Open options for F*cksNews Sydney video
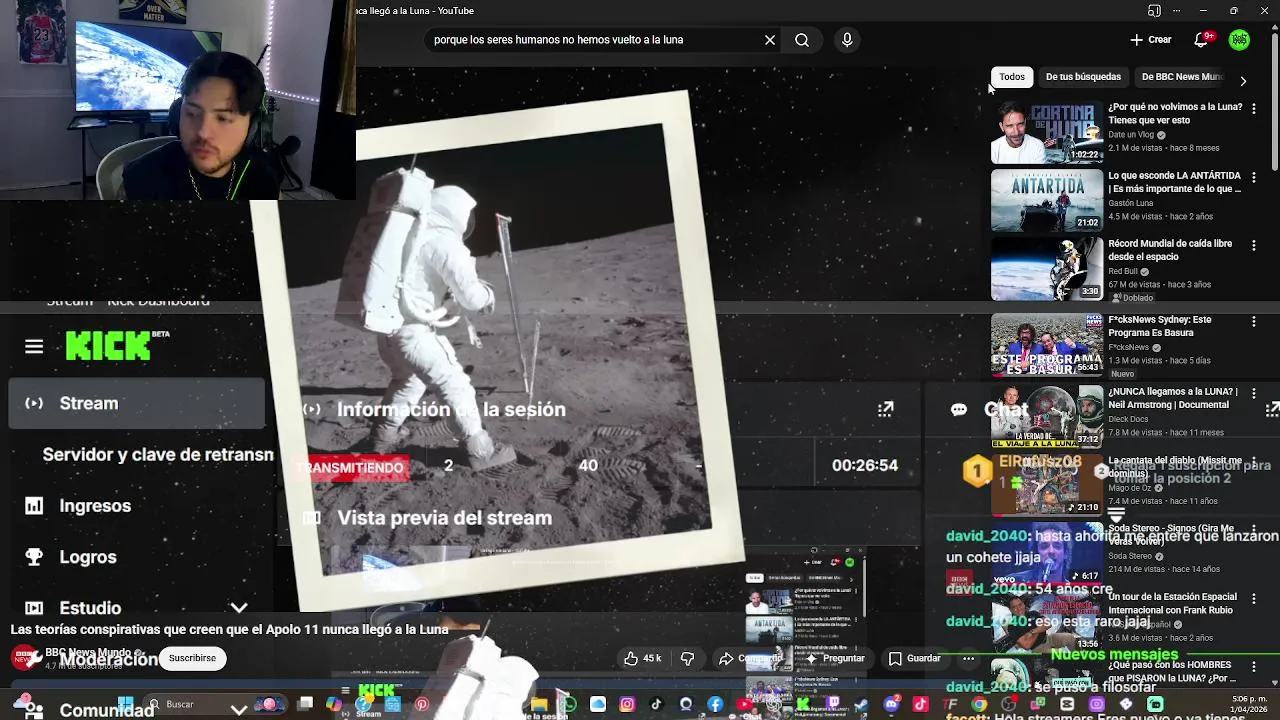1280x720 pixels. (x=1254, y=321)
